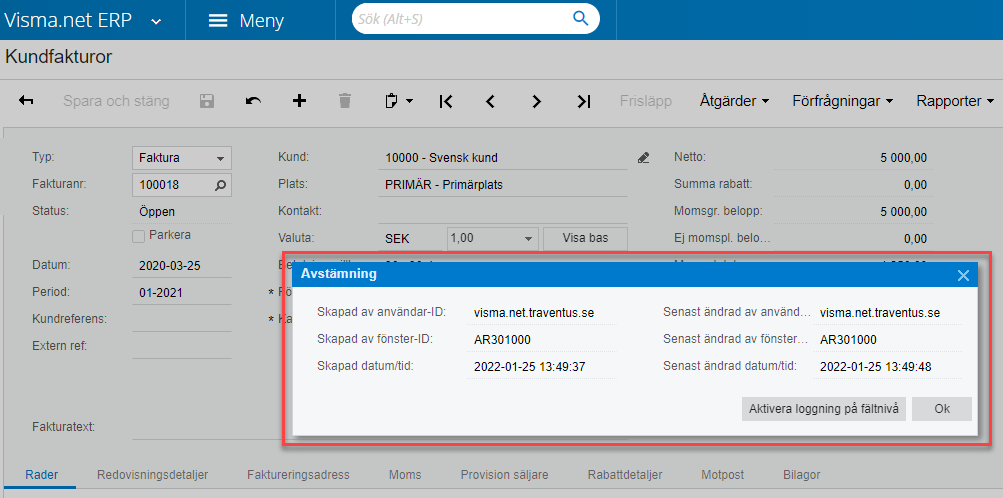Screen dimensions: 1003x498
Task: Expand the Åtgärder menu
Action: tap(734, 101)
